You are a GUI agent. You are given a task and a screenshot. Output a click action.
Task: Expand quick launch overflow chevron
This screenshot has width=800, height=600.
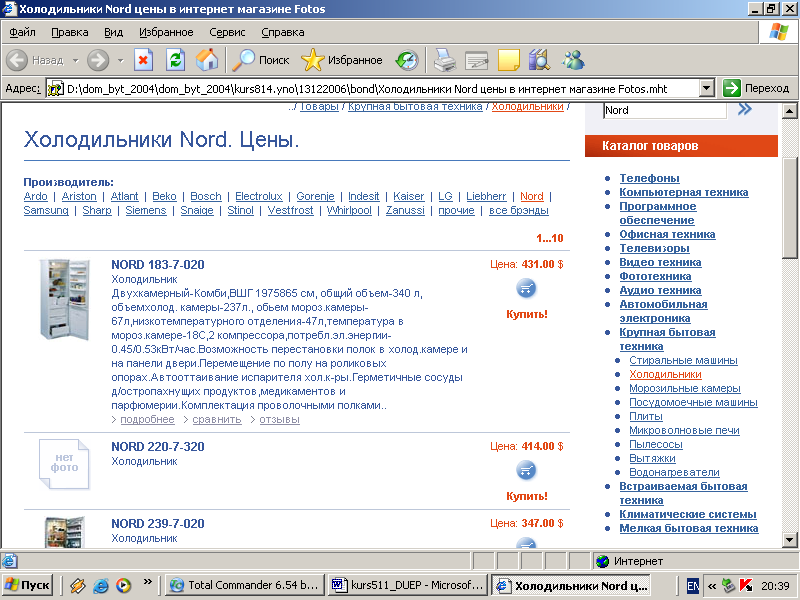[147, 581]
